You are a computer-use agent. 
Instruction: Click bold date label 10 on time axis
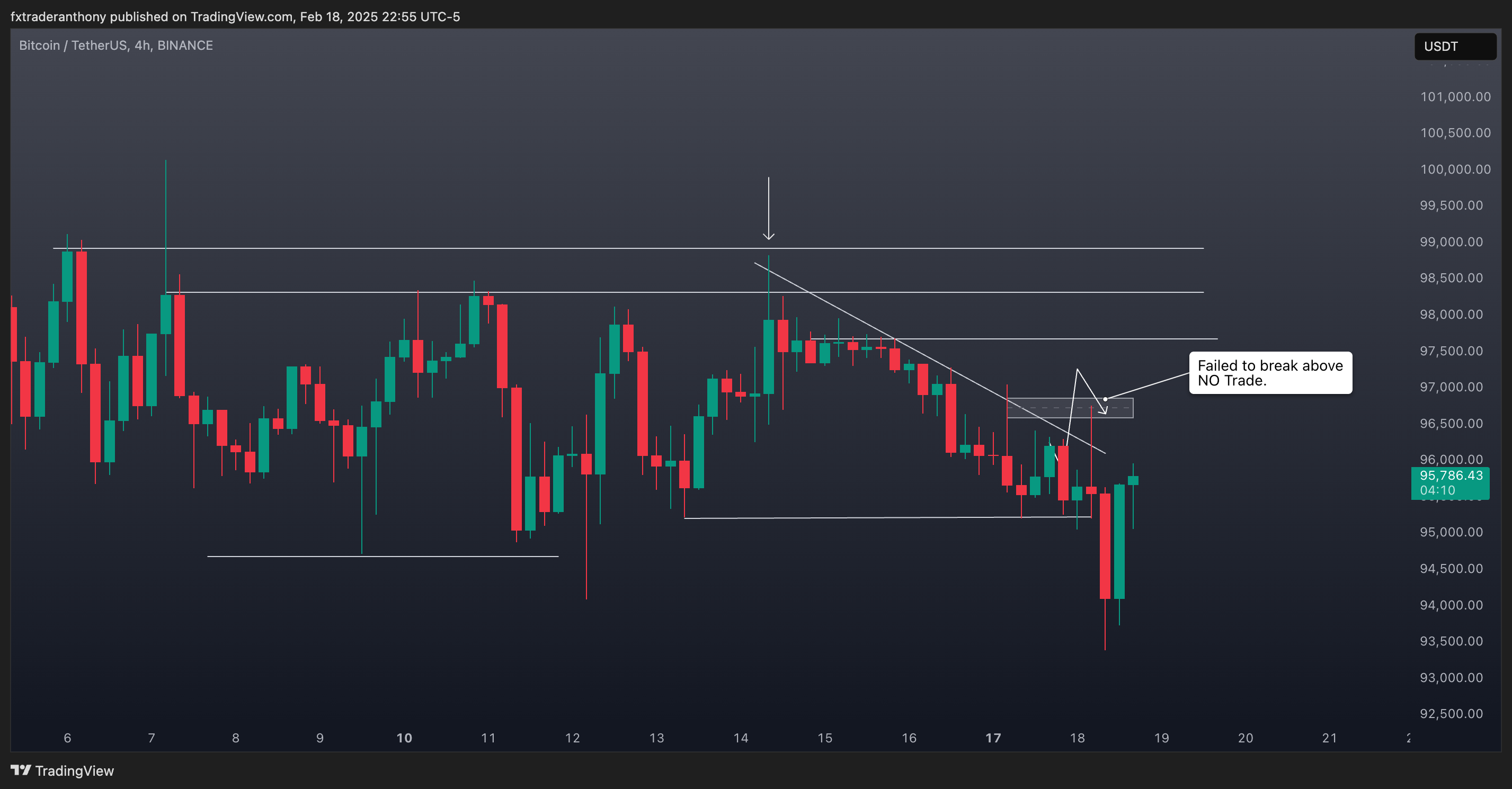[404, 738]
